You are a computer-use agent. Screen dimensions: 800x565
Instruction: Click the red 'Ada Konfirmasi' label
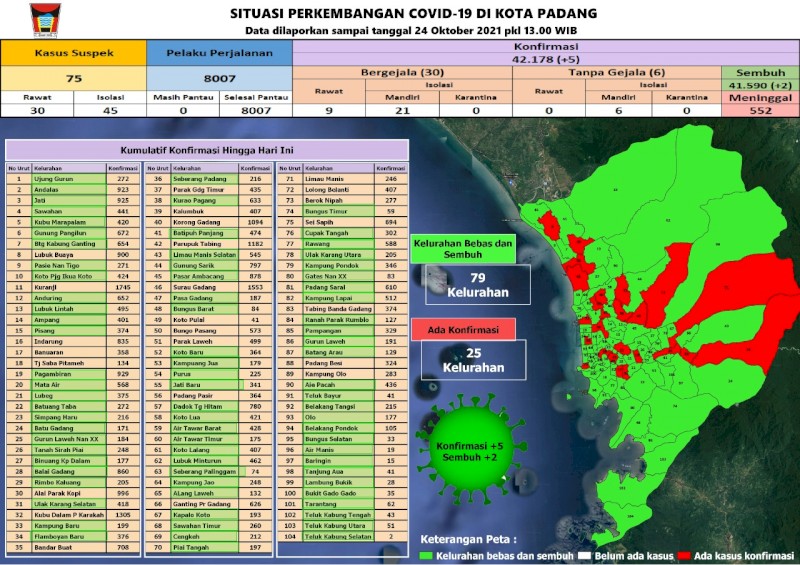coord(463,330)
